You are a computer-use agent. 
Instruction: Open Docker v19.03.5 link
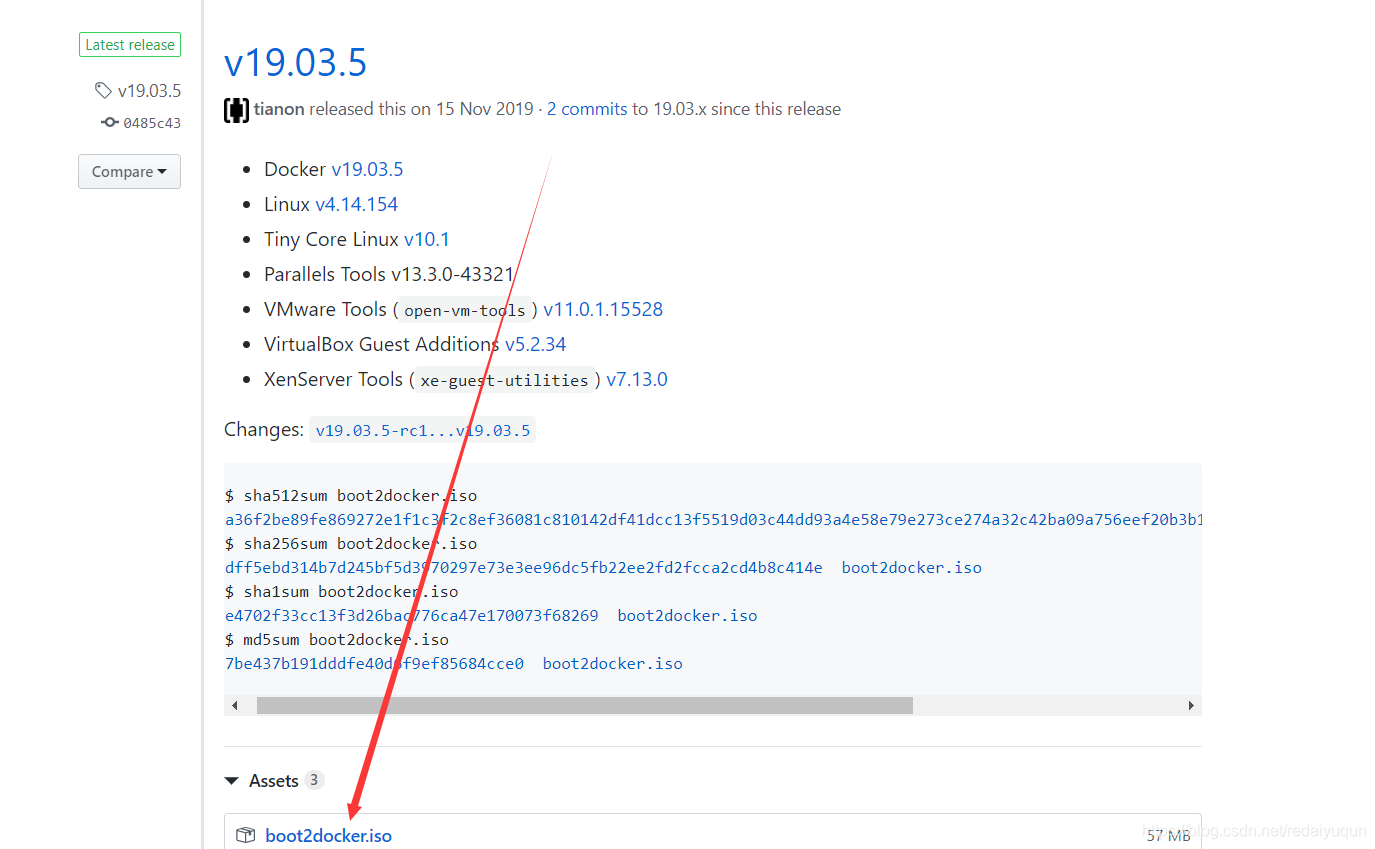click(x=367, y=169)
